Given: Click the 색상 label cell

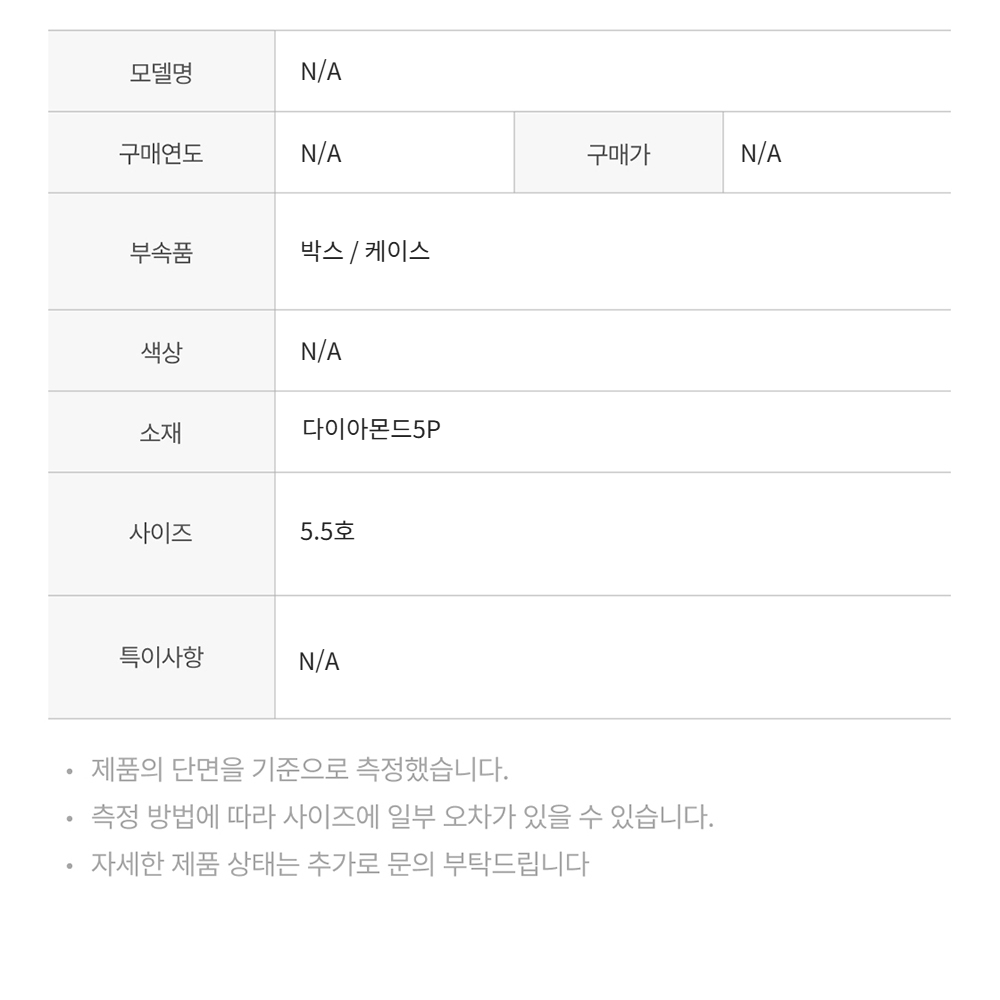Looking at the screenshot, I should pyautogui.click(x=161, y=351).
